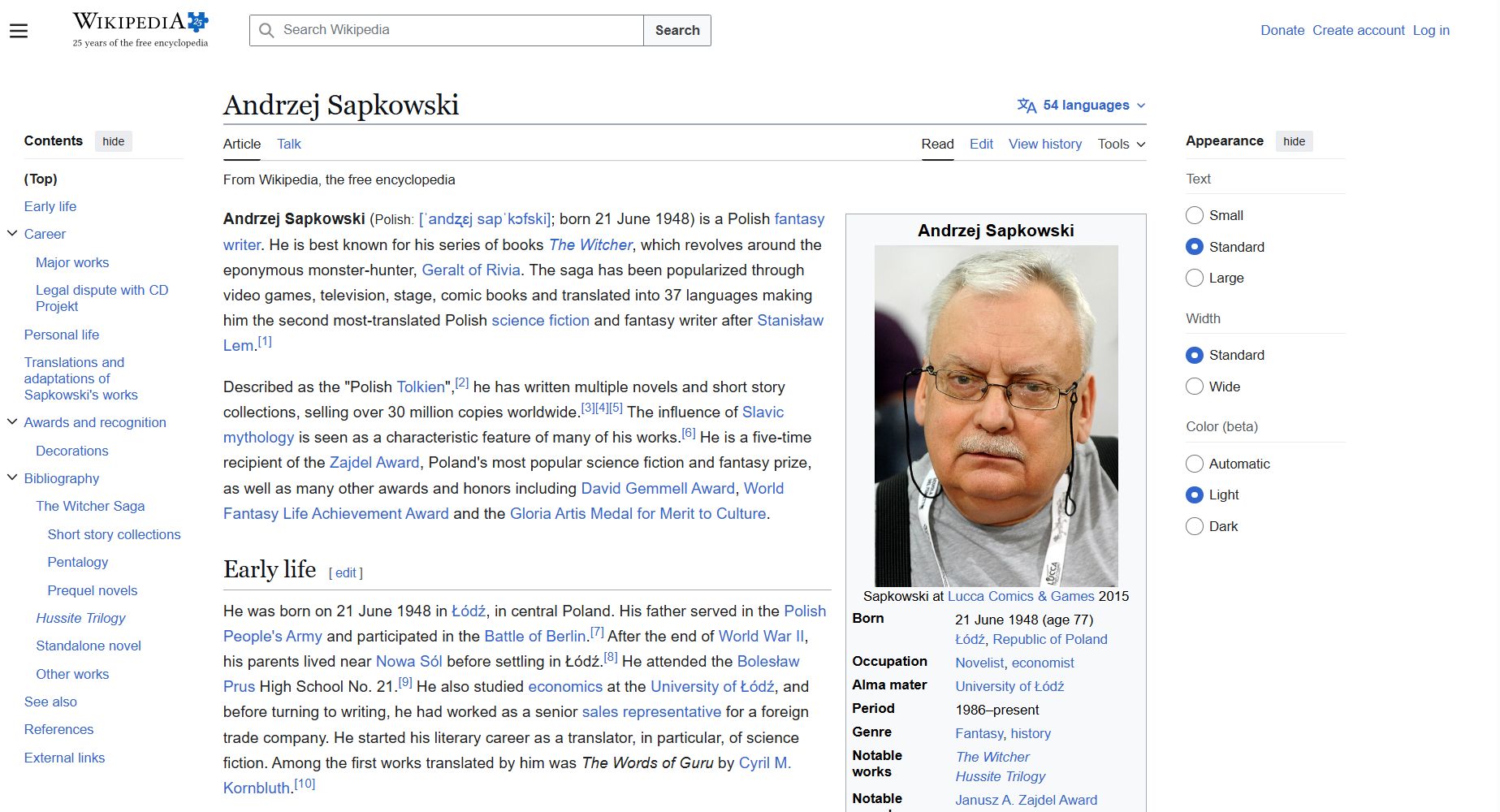Jump to Other works in contents
This screenshot has height=812, width=1500.
72,674
